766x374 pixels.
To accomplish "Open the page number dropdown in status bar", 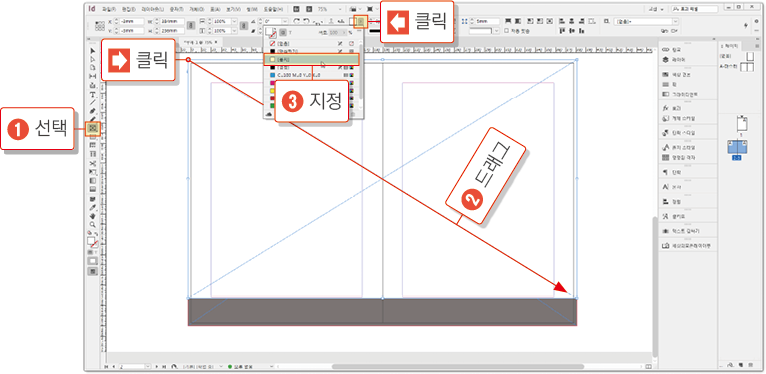I will tap(149, 366).
